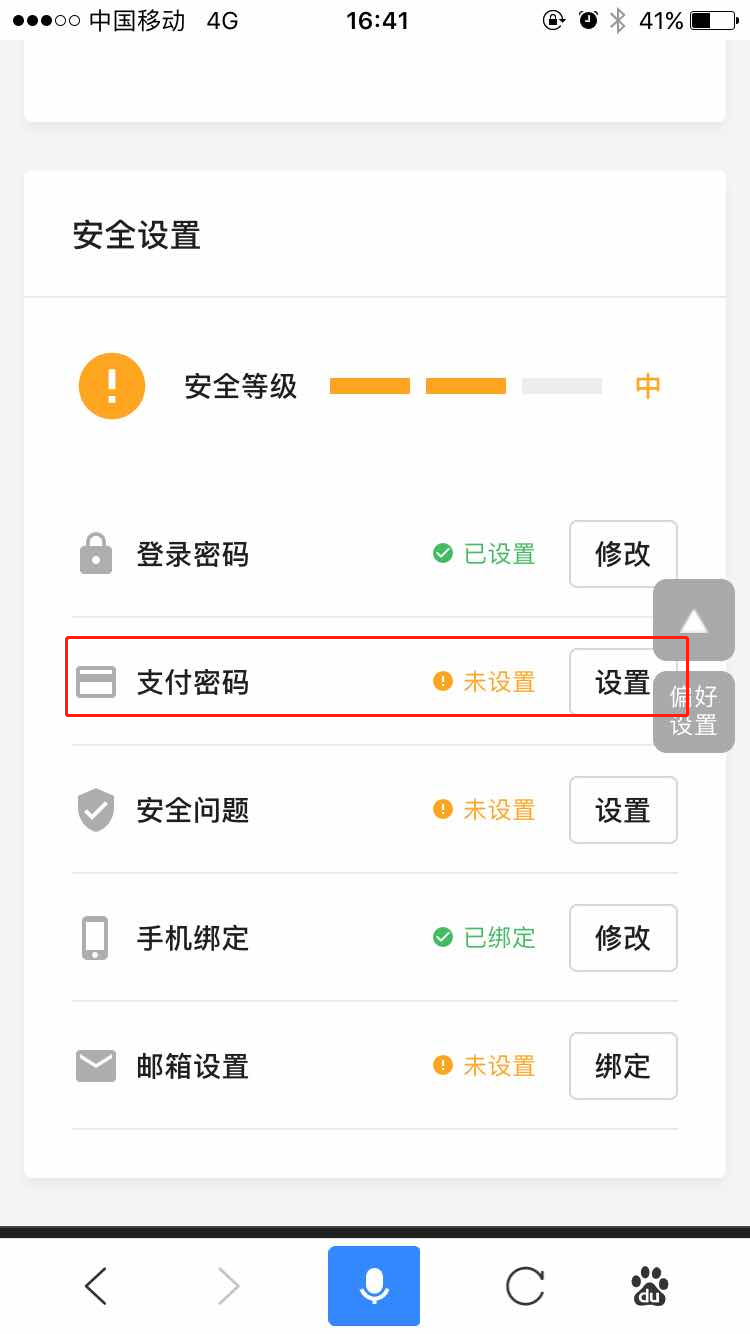This screenshot has height=1334, width=750.
Task: Open the Baidu paw home icon
Action: coord(650,1286)
